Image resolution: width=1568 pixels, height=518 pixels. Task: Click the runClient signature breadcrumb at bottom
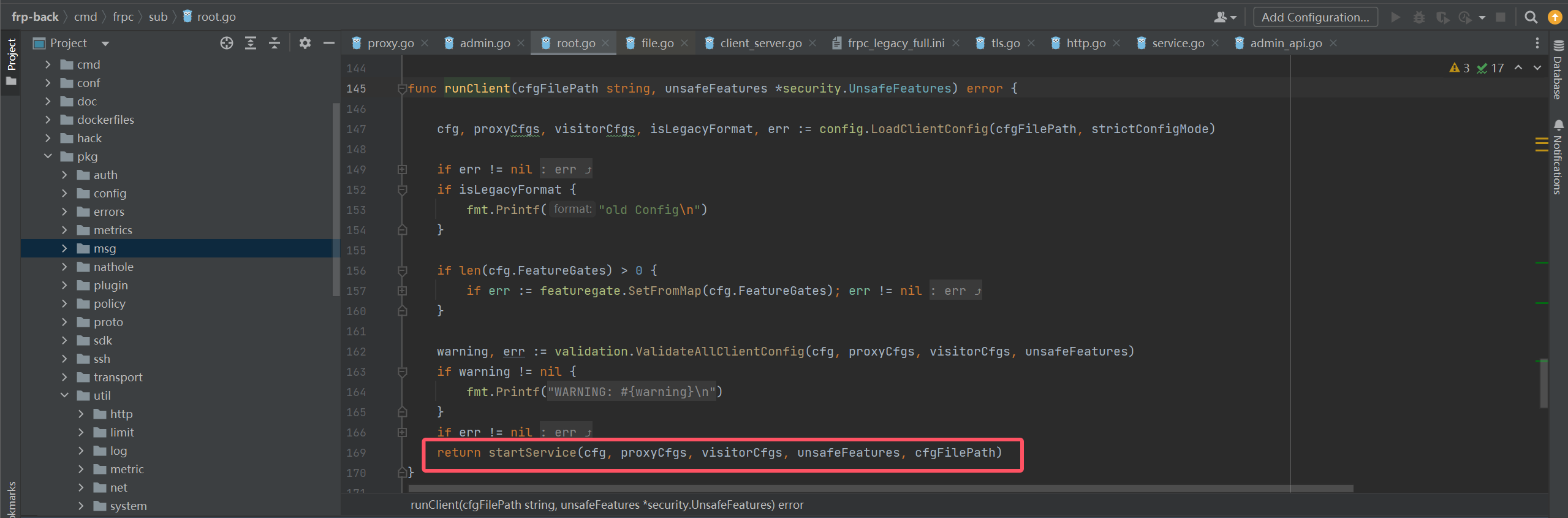point(607,505)
